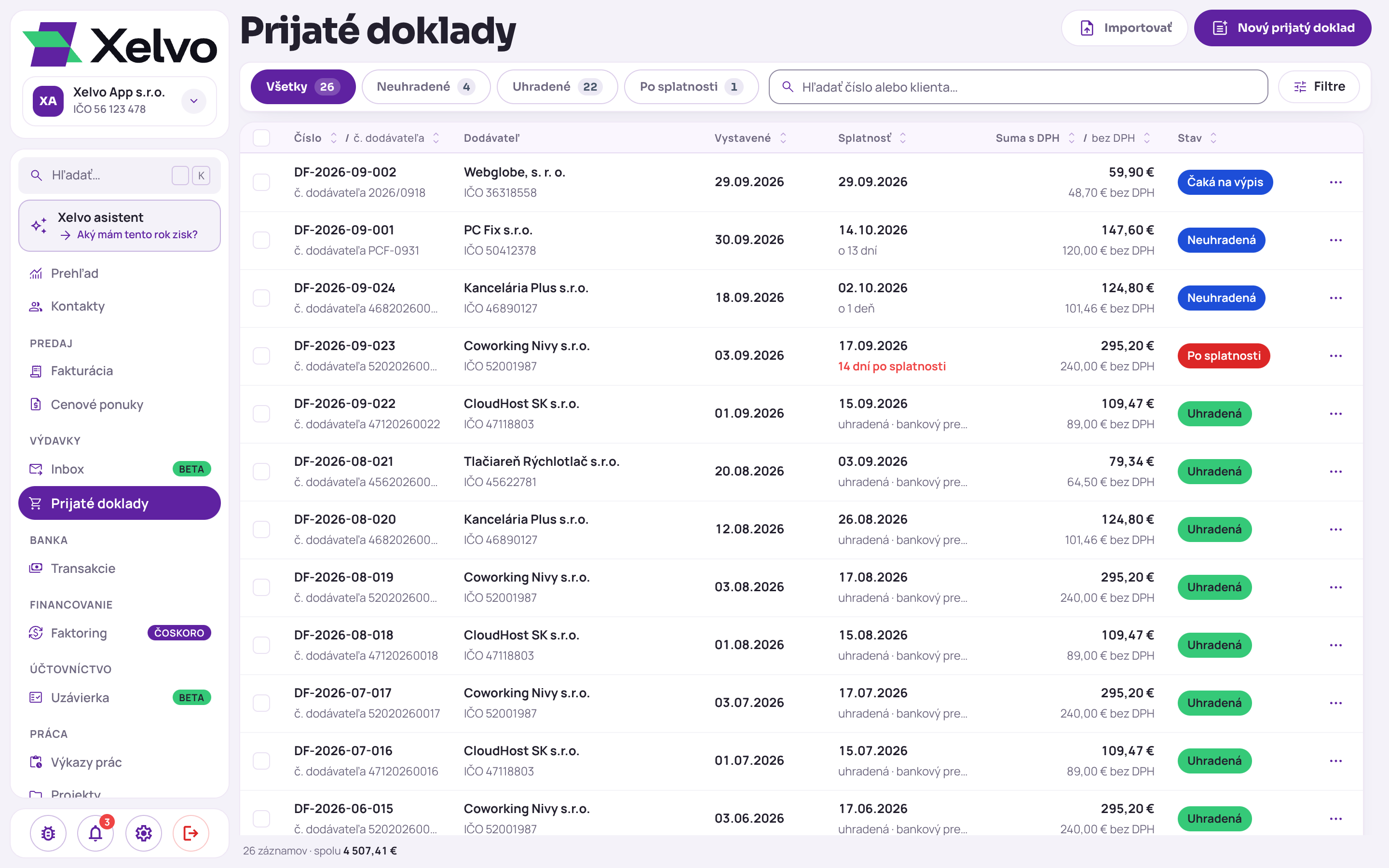The width and height of the screenshot is (1389, 868).
Task: Click the Transakcie banknote icon
Action: point(36,569)
